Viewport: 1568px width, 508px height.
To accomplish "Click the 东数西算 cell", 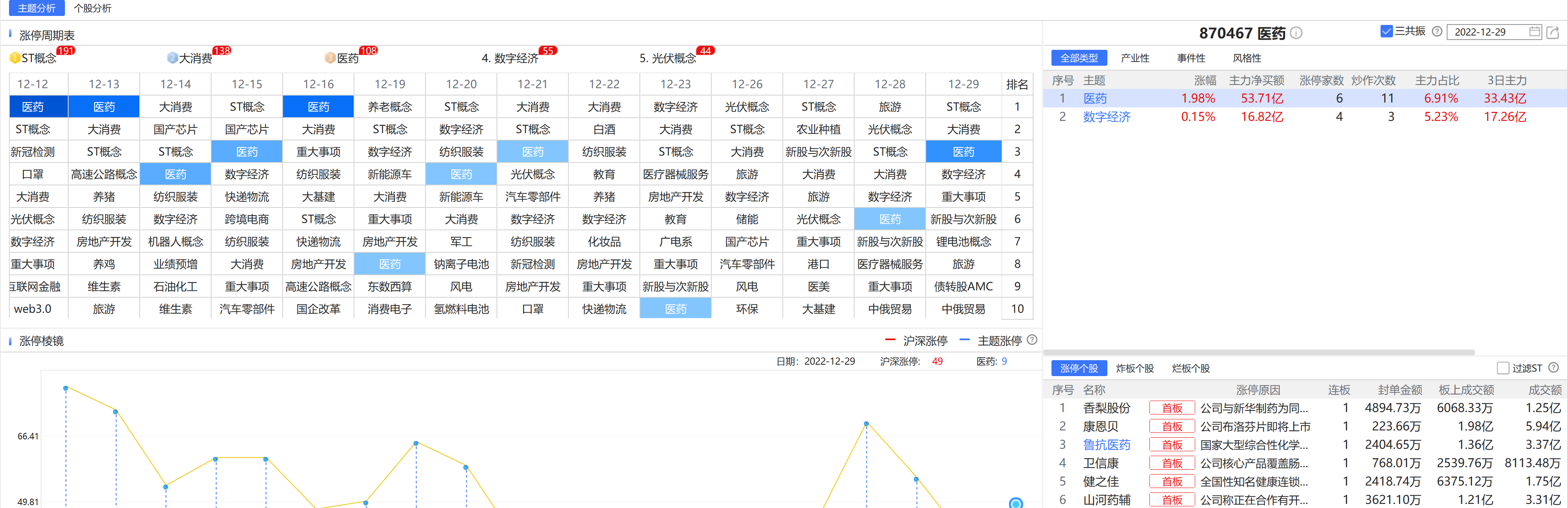I will tap(390, 286).
